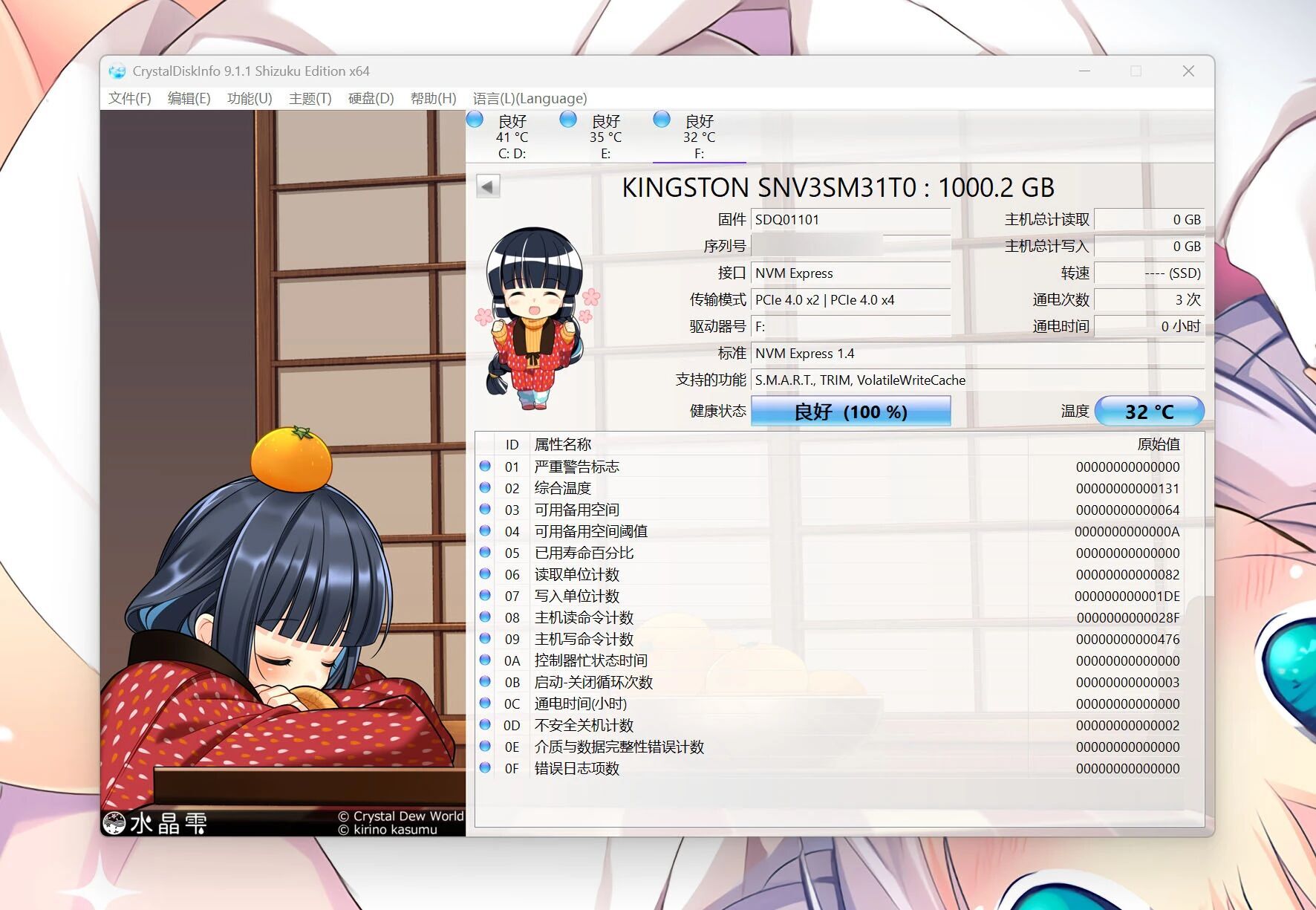1316x910 pixels.
Task: Select the 严重警告标志 attribute row
Action: click(829, 467)
